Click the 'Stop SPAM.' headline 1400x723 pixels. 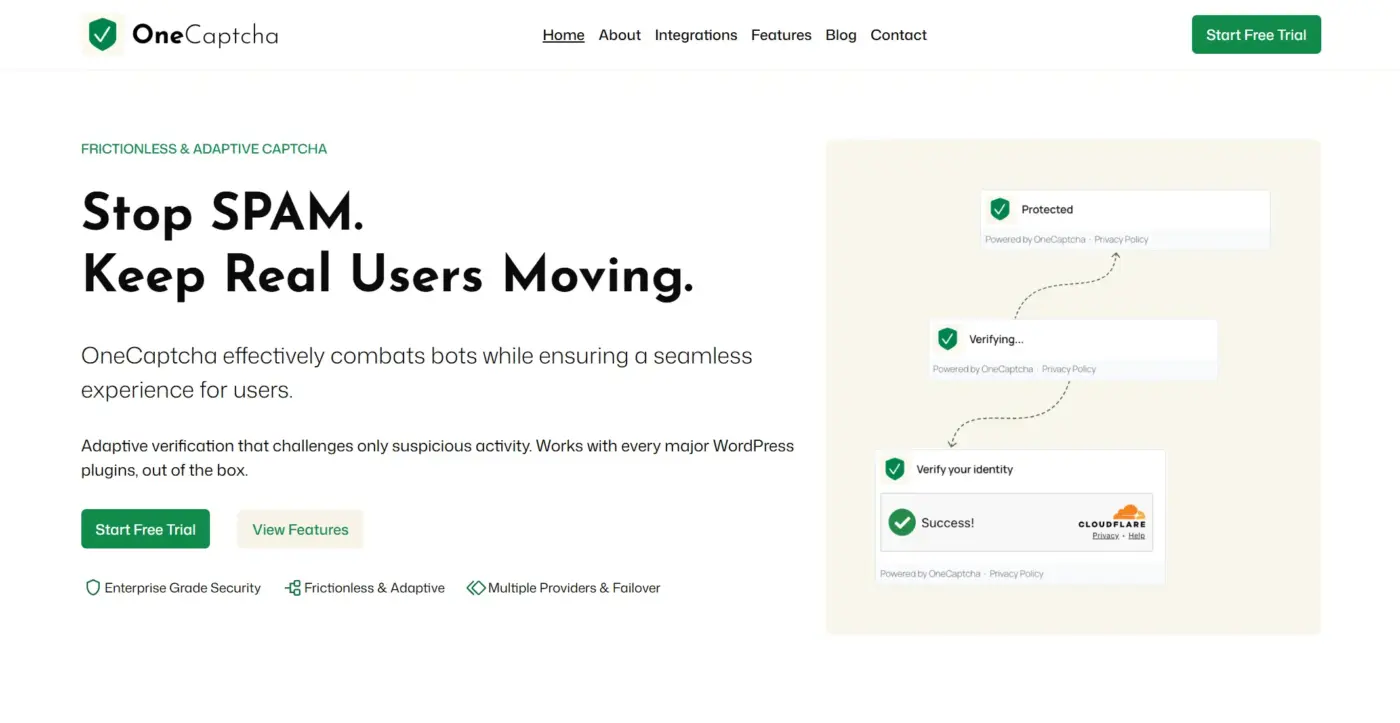coord(223,212)
